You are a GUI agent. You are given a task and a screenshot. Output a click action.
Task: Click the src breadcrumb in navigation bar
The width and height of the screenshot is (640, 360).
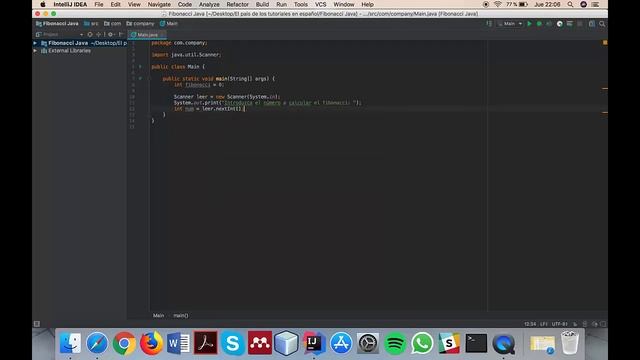[x=91, y=24]
